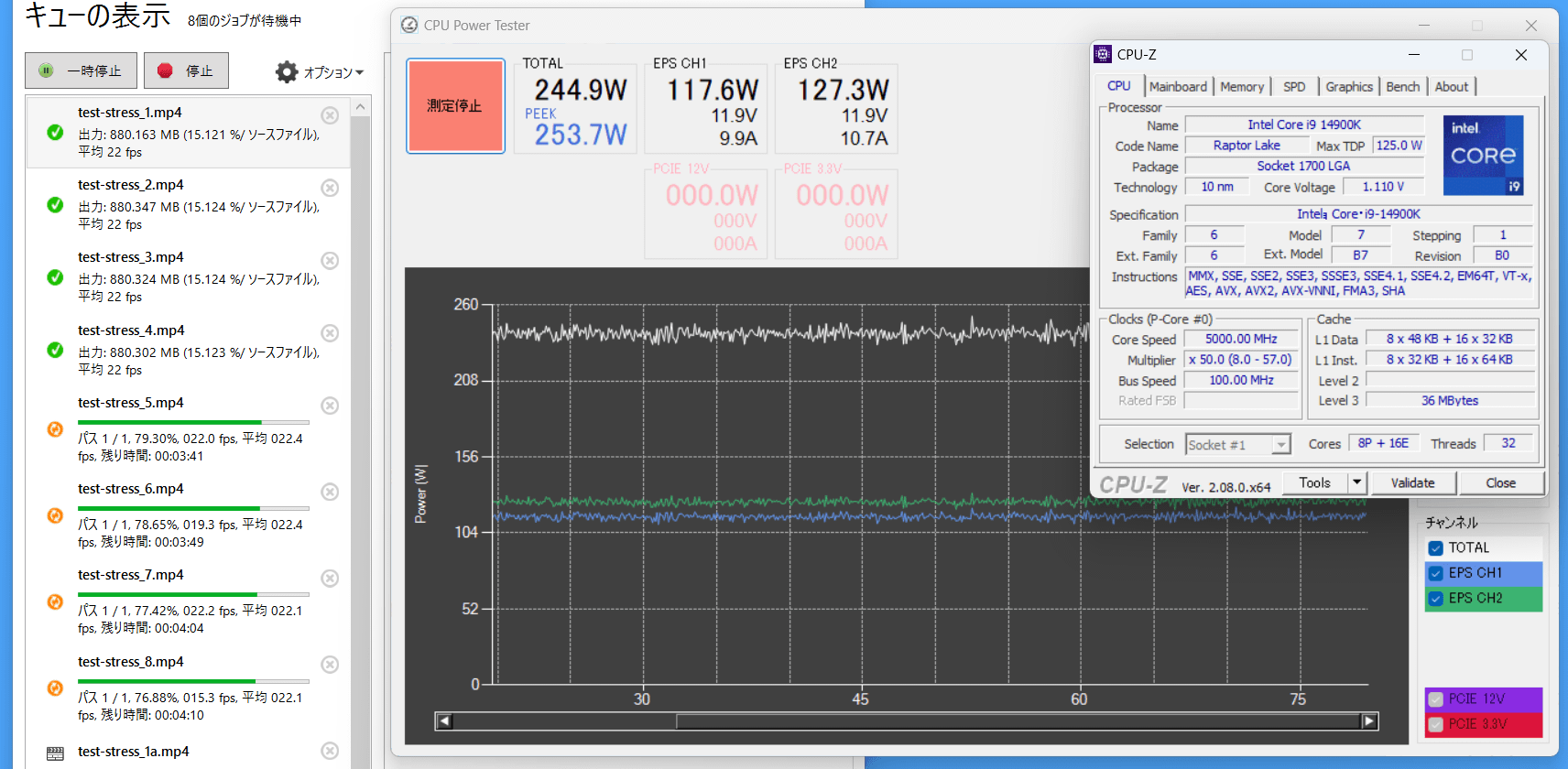Screen dimensions: 1568x769
Task: Switch to the Bench tab
Action: [1402, 87]
